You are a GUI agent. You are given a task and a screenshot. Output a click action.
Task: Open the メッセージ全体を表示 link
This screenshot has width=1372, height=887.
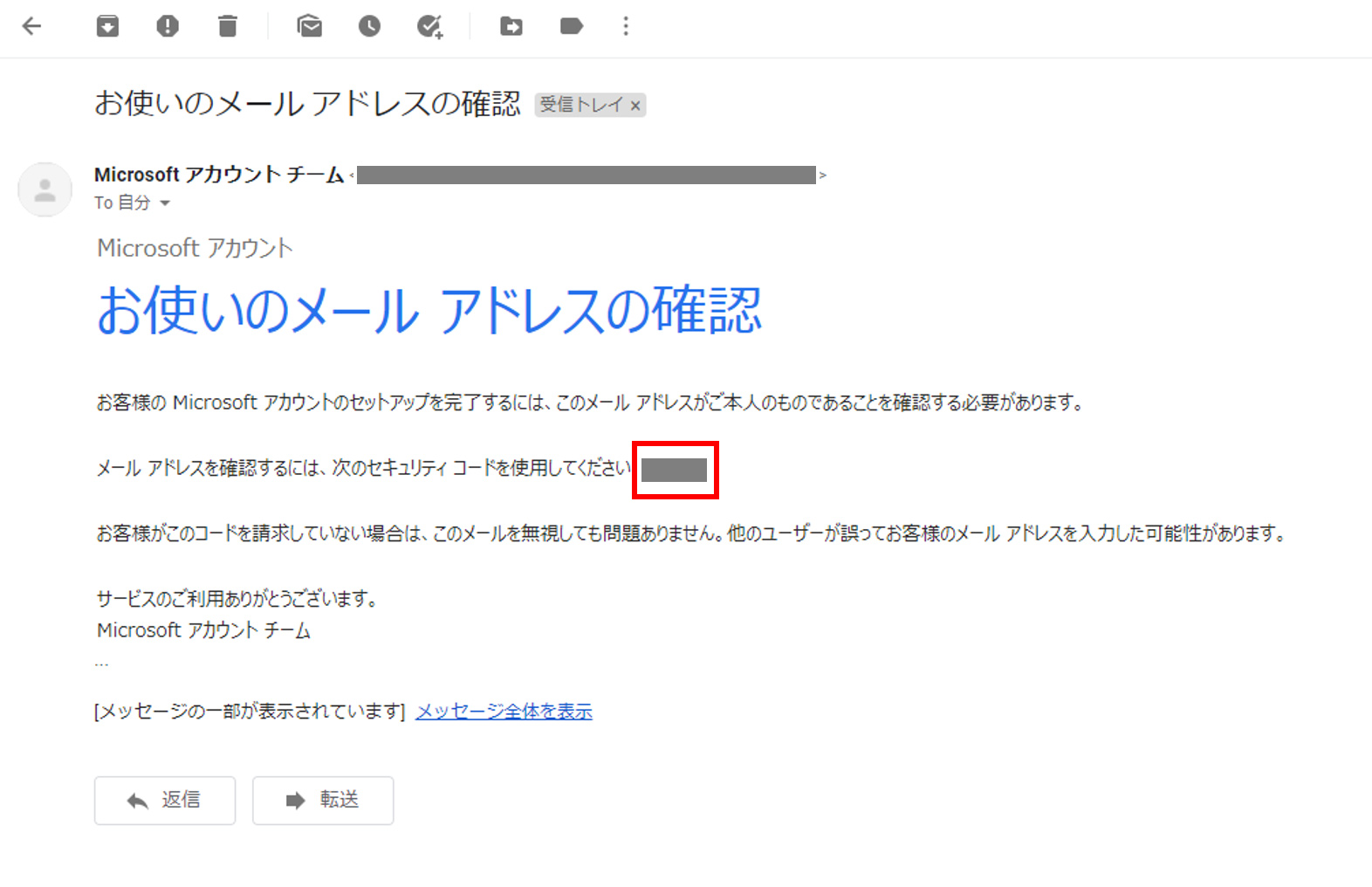click(504, 712)
